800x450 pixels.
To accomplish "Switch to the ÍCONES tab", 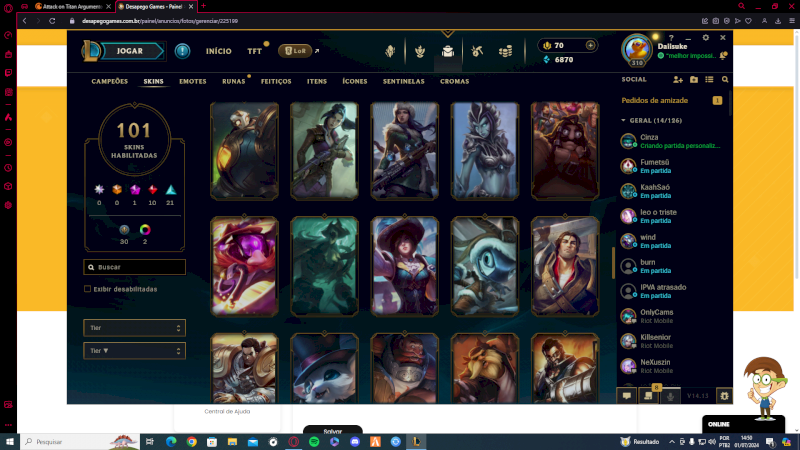I will pyautogui.click(x=355, y=81).
